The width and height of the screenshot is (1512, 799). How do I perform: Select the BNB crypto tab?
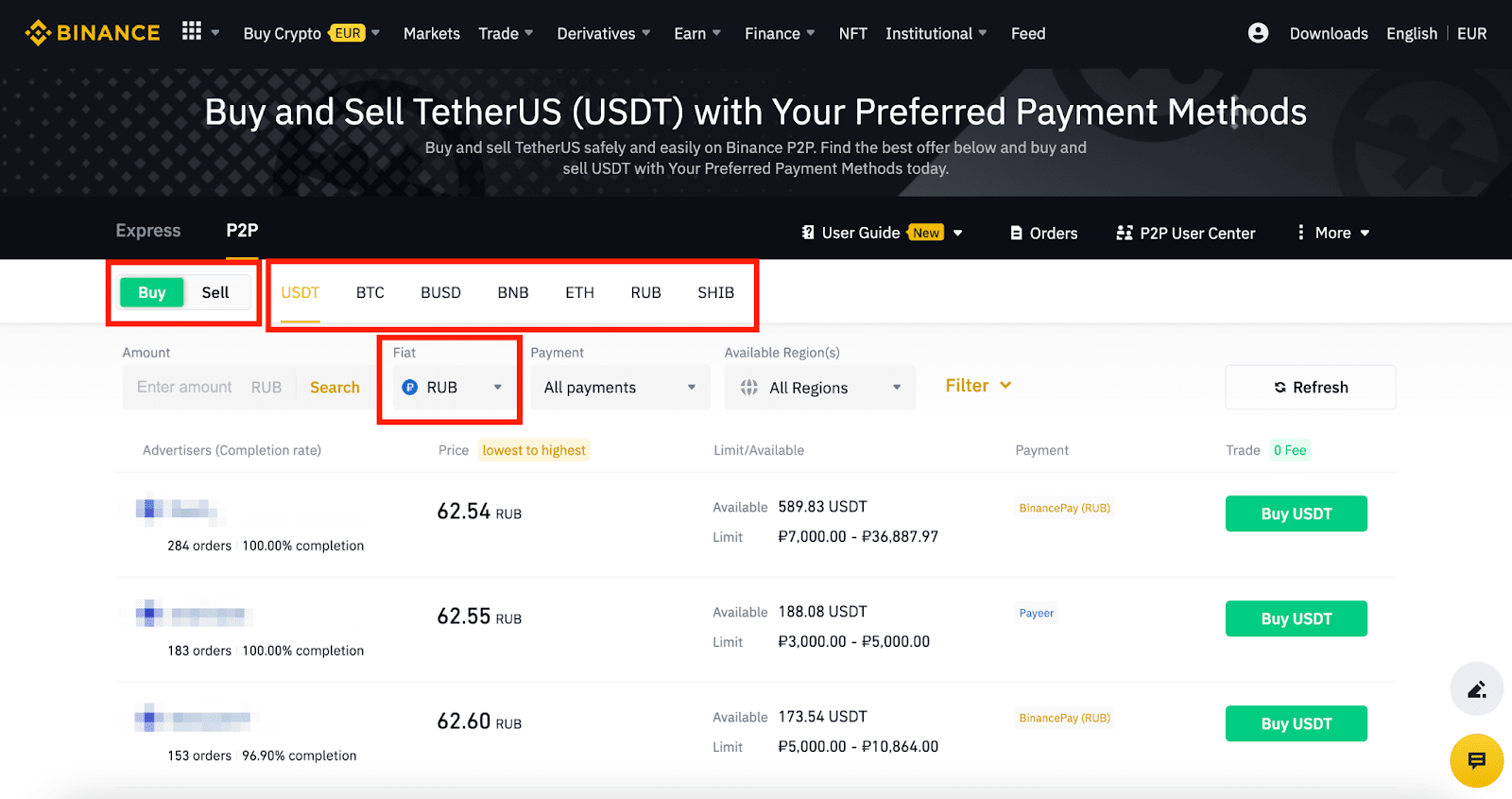pyautogui.click(x=513, y=292)
